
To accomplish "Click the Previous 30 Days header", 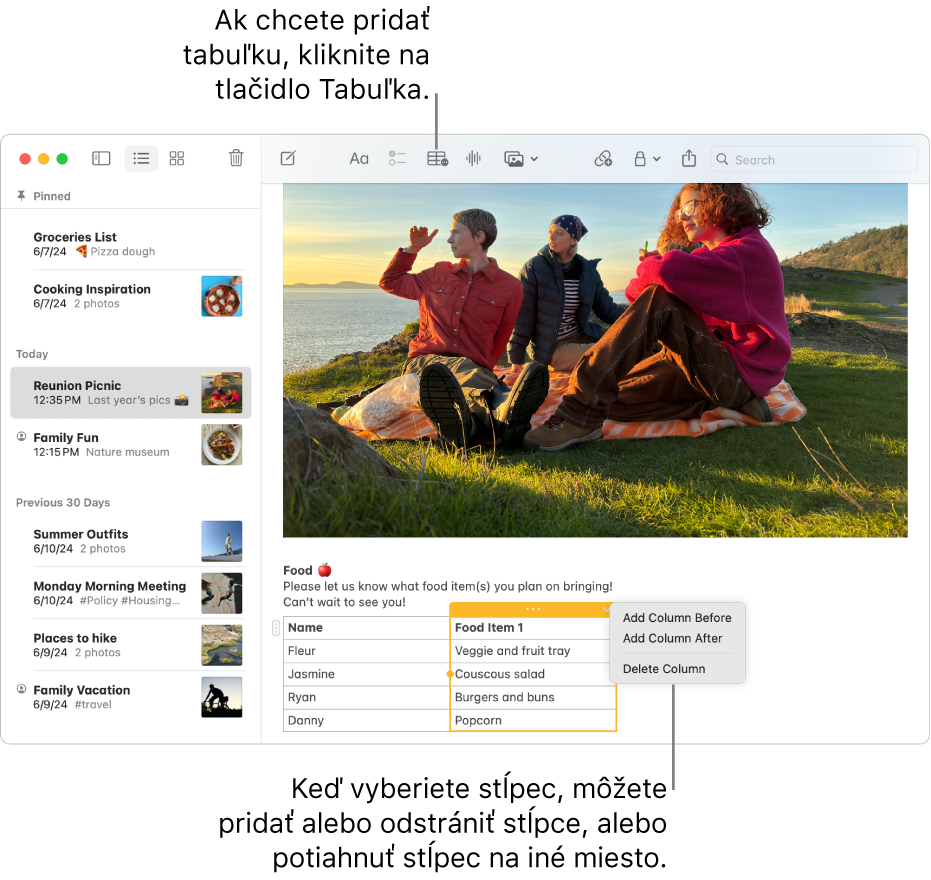I will 63,502.
